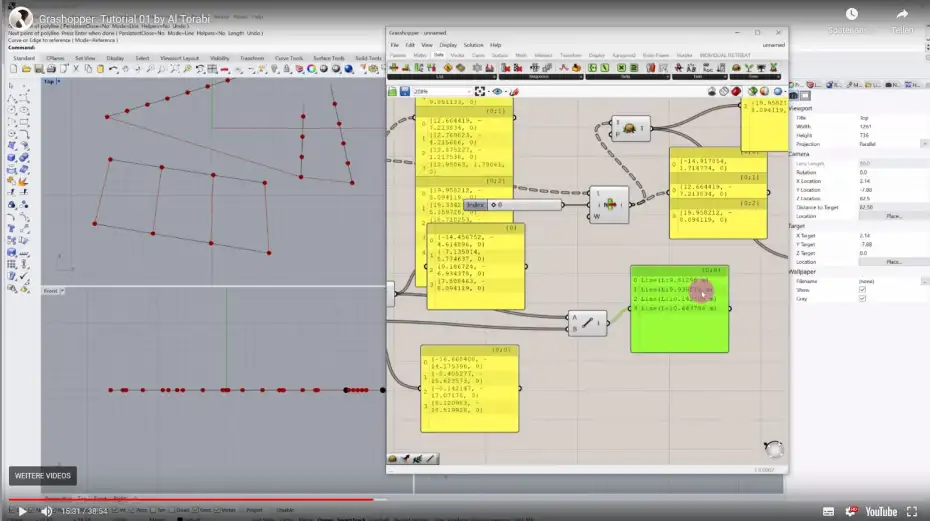Screen dimensions: 930x521
Task: Toggle the Wallpaper Show checkbox
Action: (x=862, y=290)
